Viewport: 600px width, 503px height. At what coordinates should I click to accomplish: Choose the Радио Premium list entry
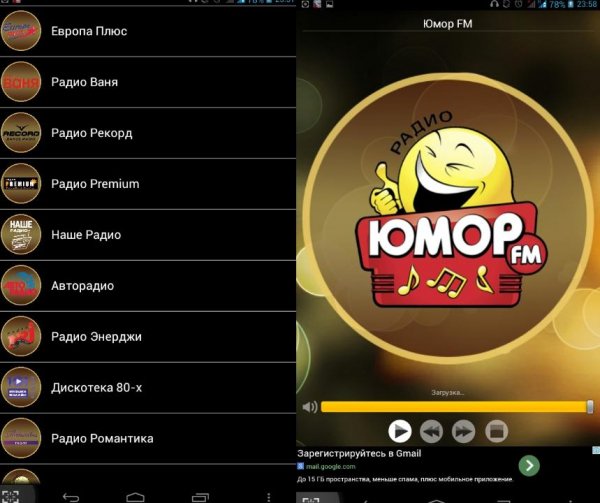click(148, 184)
